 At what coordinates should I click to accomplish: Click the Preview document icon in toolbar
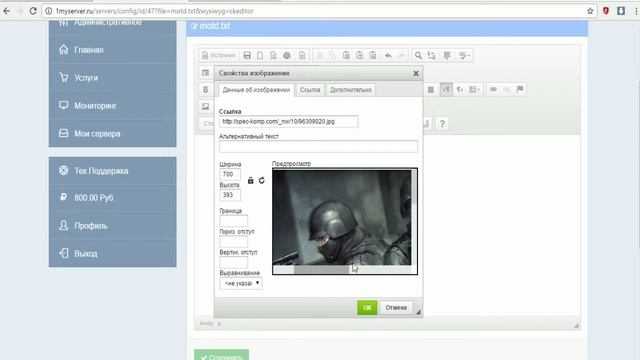click(x=273, y=56)
